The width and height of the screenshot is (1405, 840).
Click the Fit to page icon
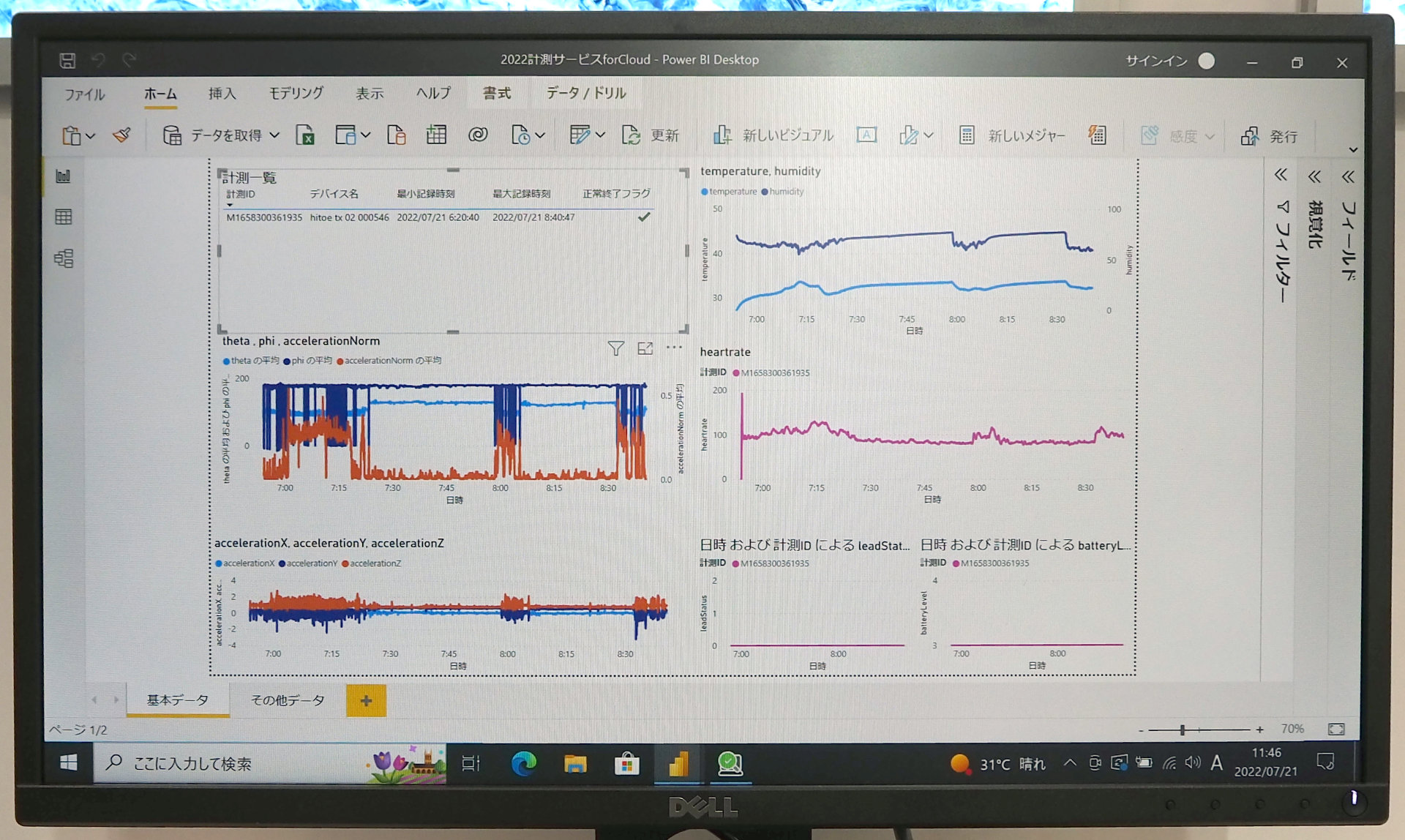[x=1336, y=729]
